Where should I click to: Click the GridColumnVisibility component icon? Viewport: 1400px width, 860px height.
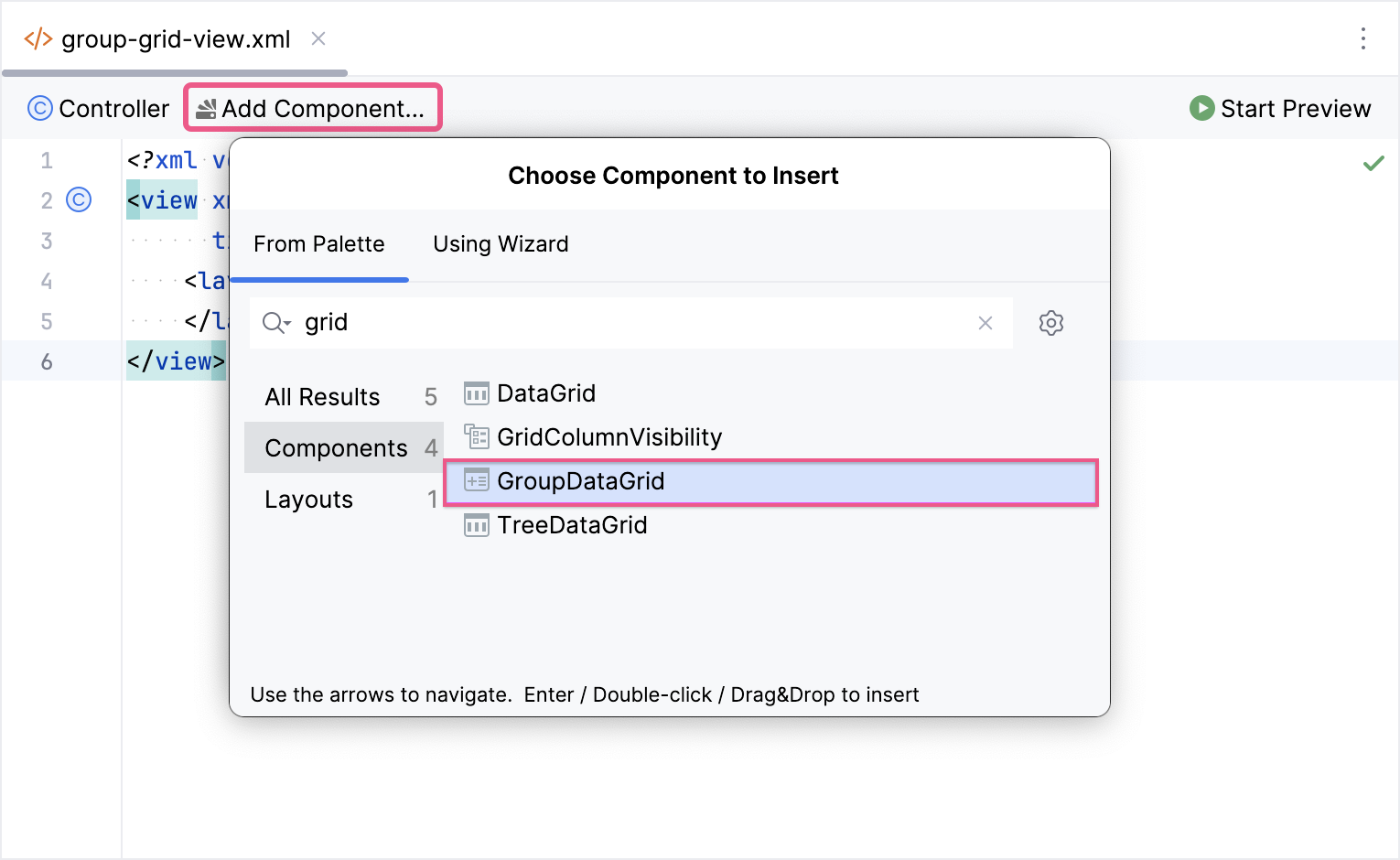477,436
